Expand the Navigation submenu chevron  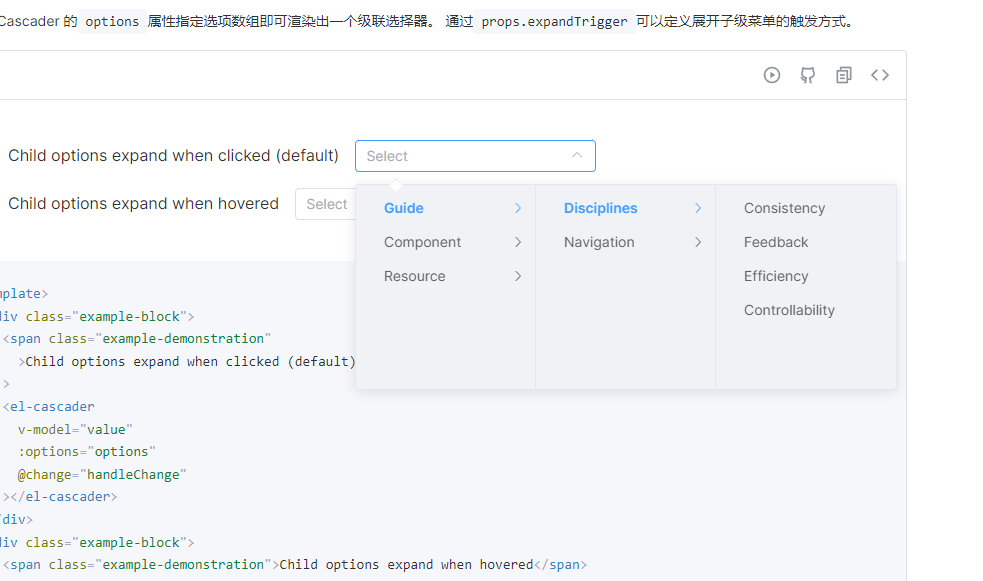[697, 242]
